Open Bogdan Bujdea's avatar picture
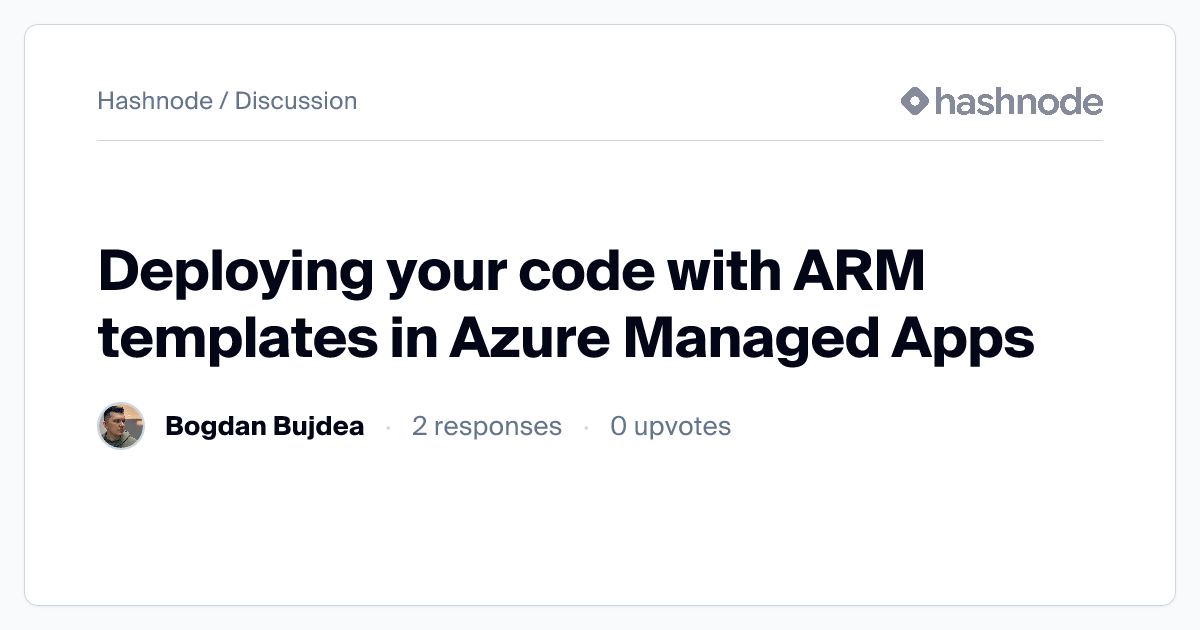1200x630 pixels. coord(121,427)
